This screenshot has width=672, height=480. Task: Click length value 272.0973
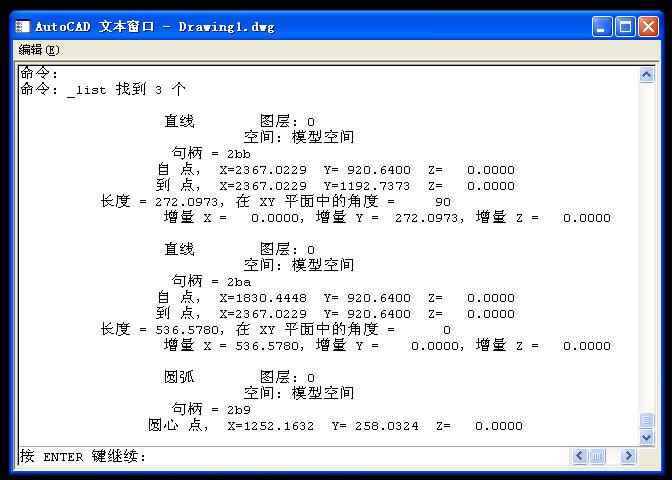[187, 201]
